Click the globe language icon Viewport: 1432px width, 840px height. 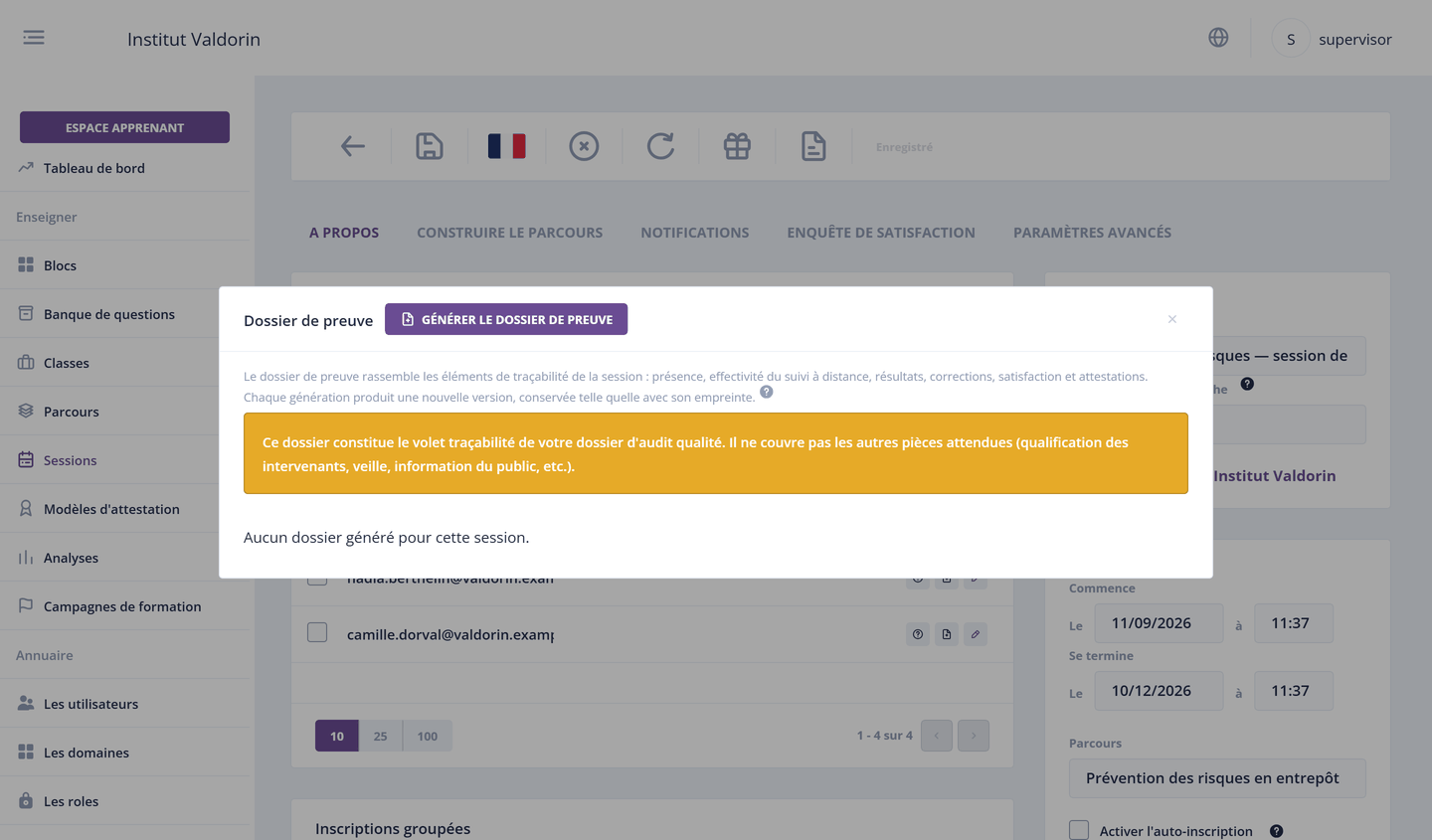1218,38
